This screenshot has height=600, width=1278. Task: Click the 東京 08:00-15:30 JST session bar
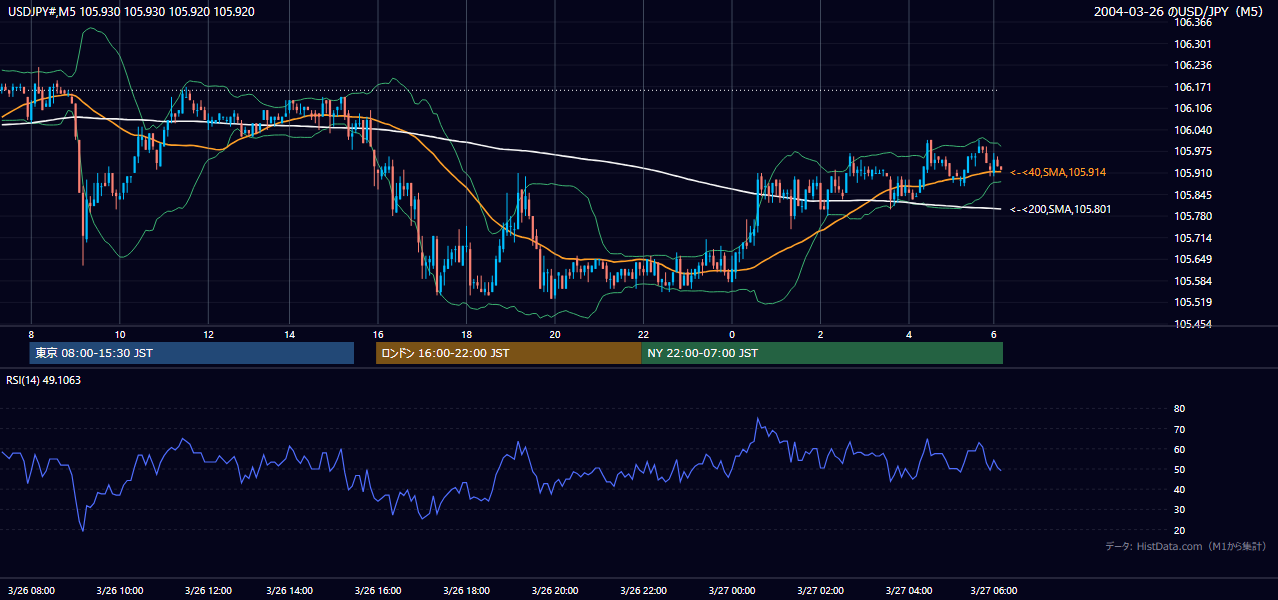[x=192, y=353]
